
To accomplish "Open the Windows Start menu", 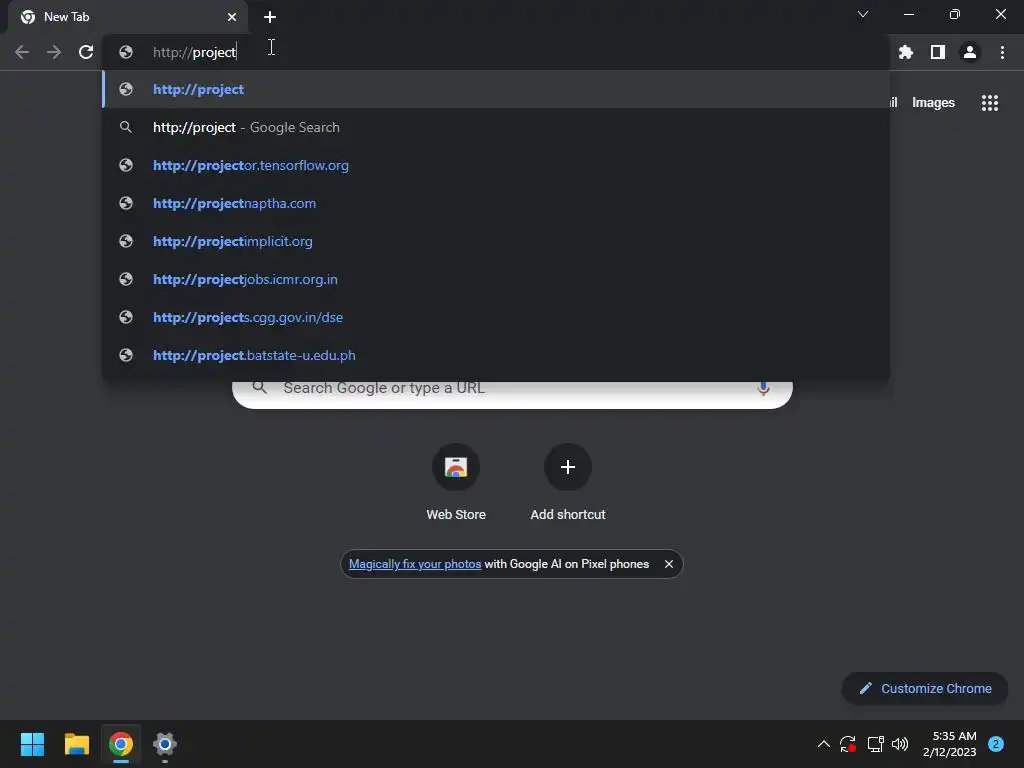I will [x=32, y=744].
